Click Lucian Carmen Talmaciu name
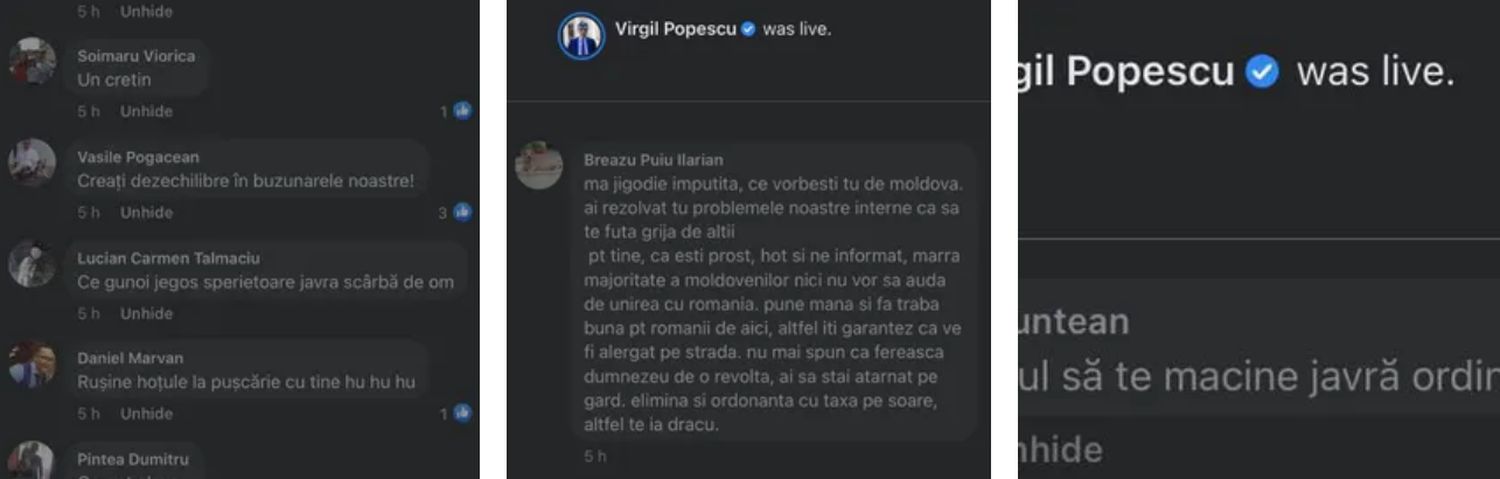Viewport: 1500px width, 479px height. 168,258
